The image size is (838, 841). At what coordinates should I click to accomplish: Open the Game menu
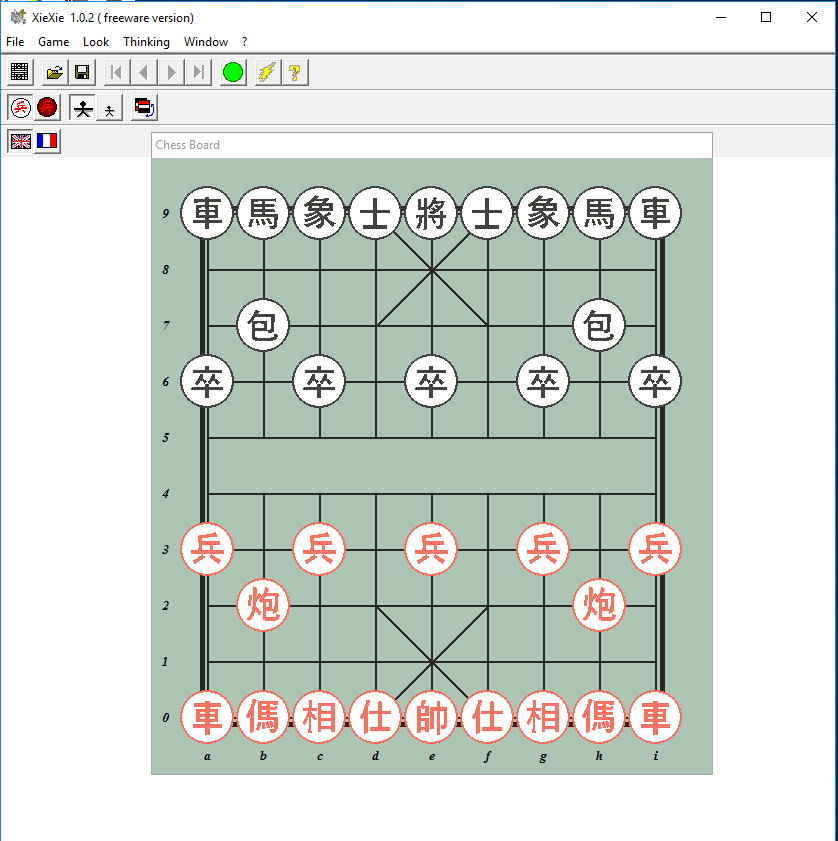click(54, 42)
